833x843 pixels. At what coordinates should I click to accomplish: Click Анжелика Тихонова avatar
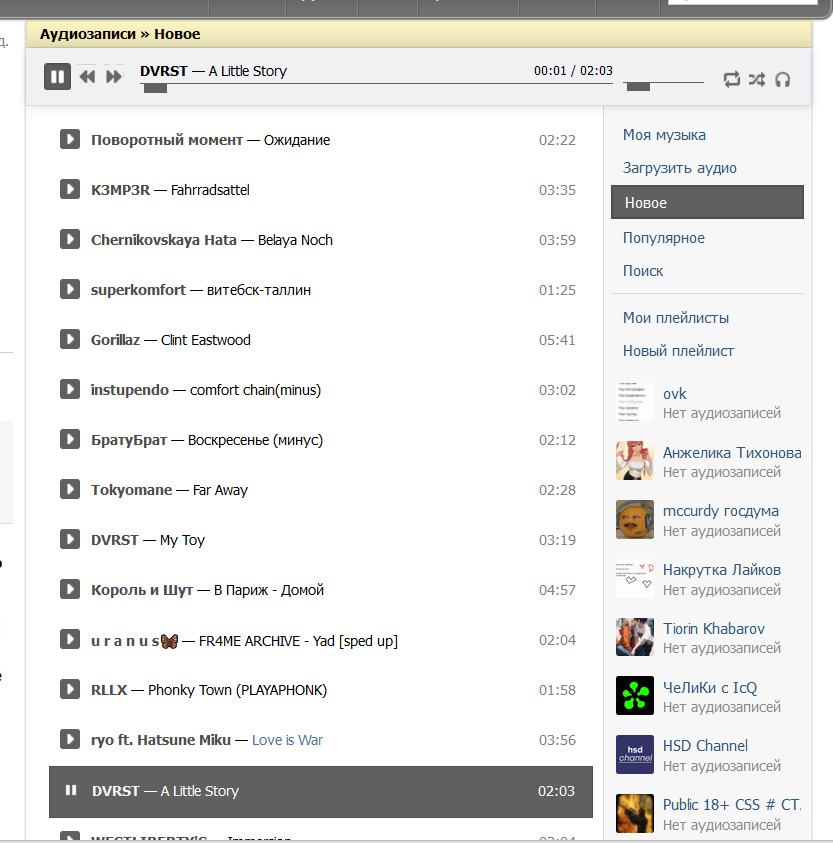tap(635, 460)
